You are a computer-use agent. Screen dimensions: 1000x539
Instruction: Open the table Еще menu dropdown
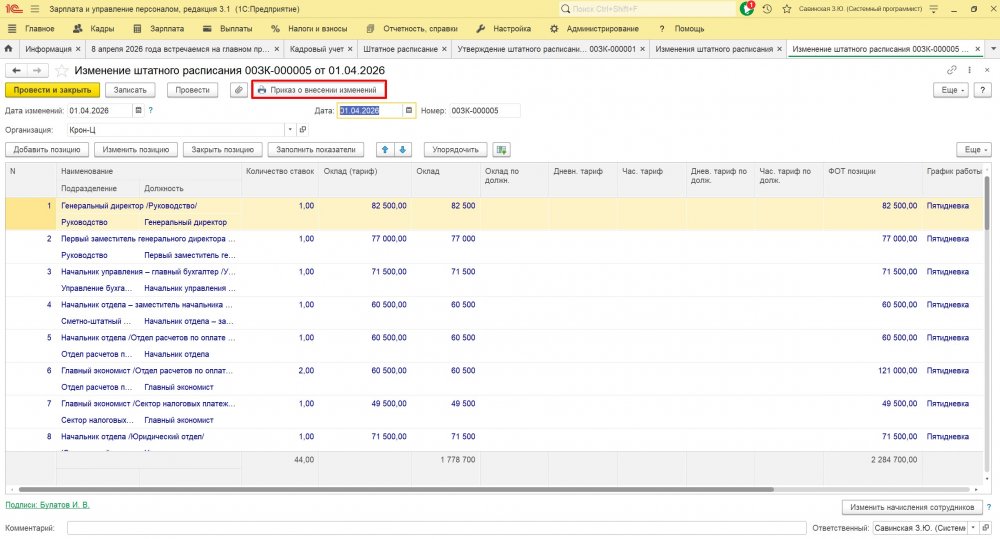(x=974, y=149)
